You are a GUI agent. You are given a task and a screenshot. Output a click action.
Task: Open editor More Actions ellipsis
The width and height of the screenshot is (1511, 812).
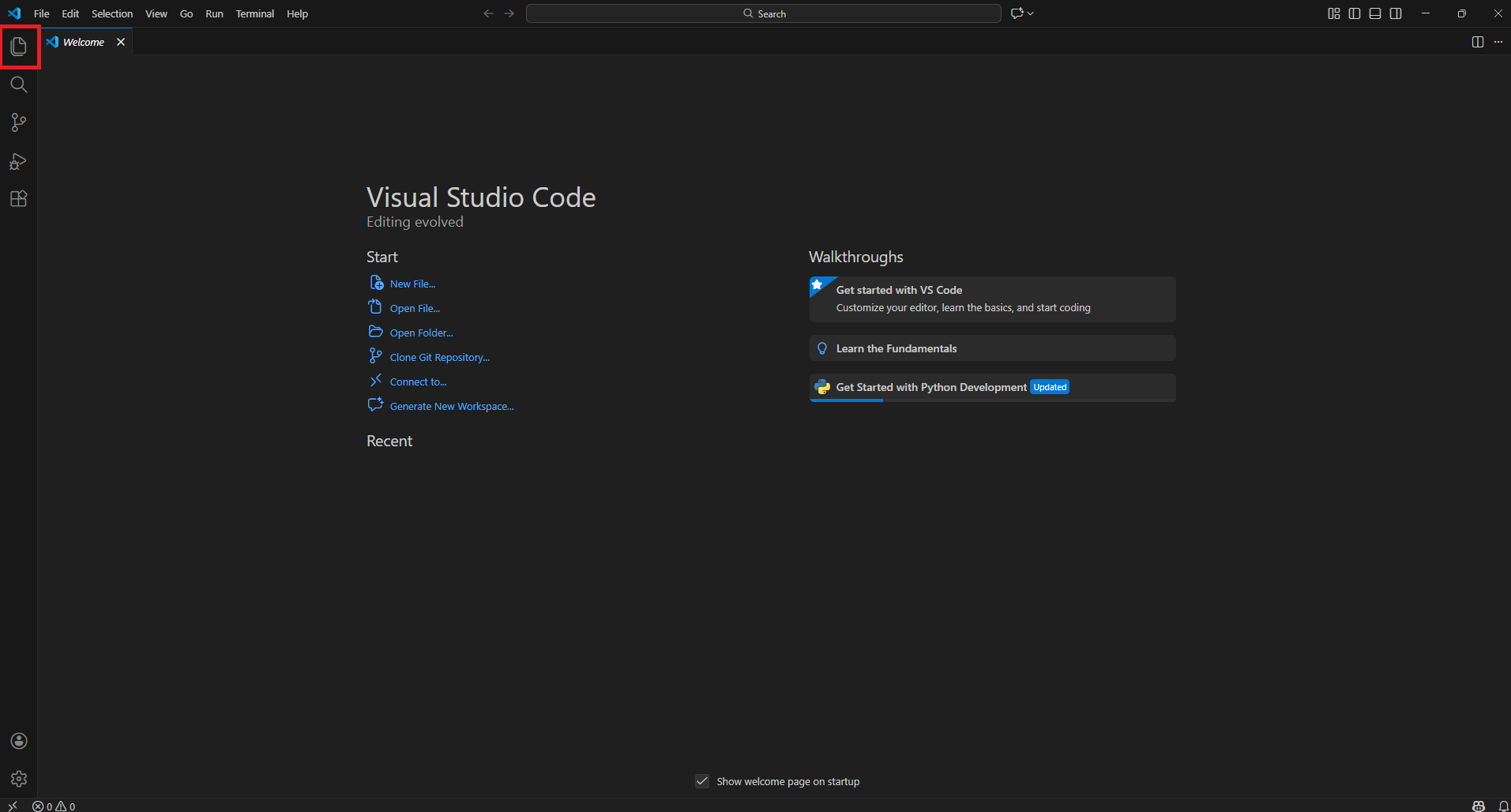coord(1498,42)
